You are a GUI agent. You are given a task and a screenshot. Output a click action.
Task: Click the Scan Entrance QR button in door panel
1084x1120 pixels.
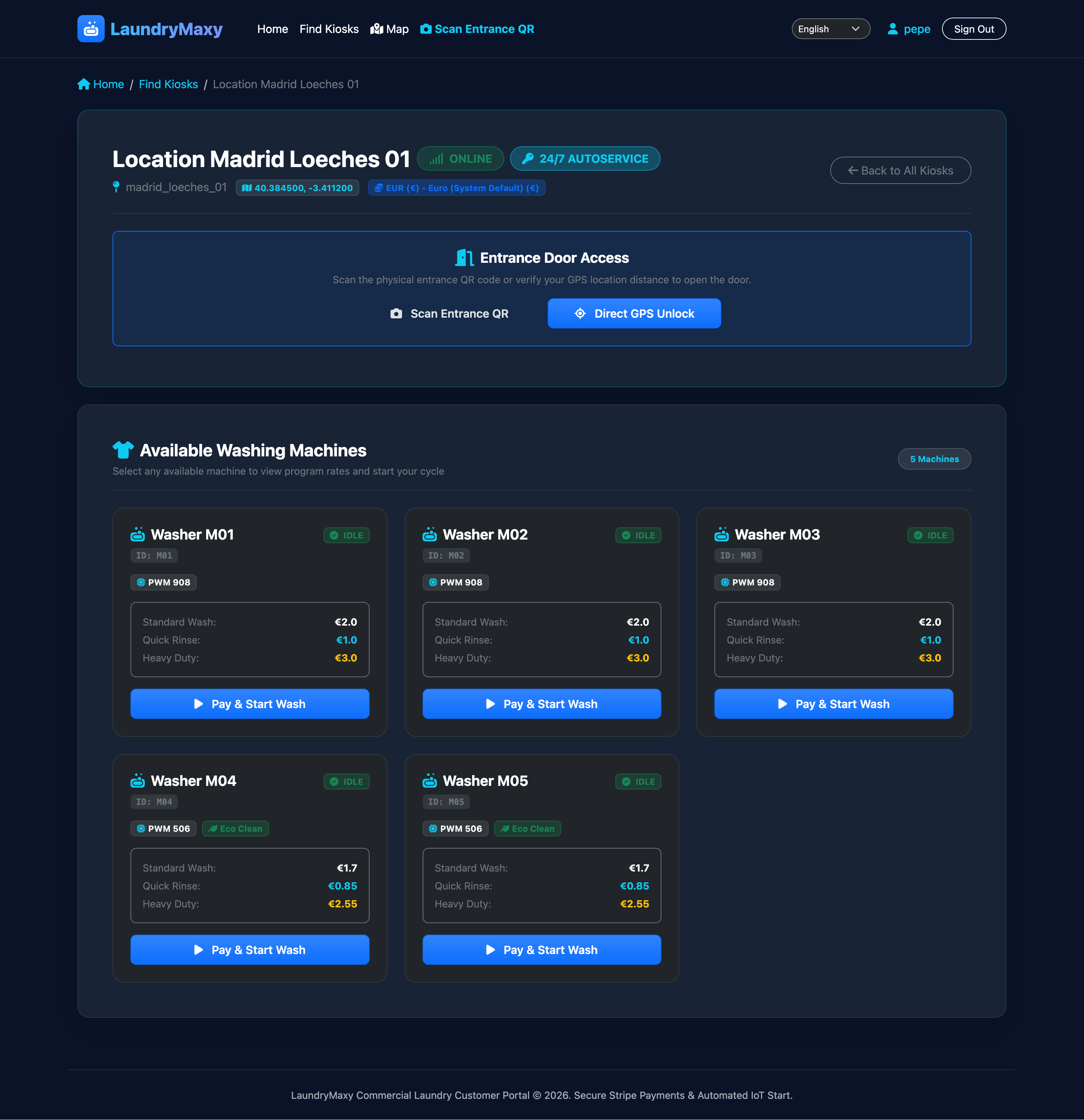pos(449,314)
